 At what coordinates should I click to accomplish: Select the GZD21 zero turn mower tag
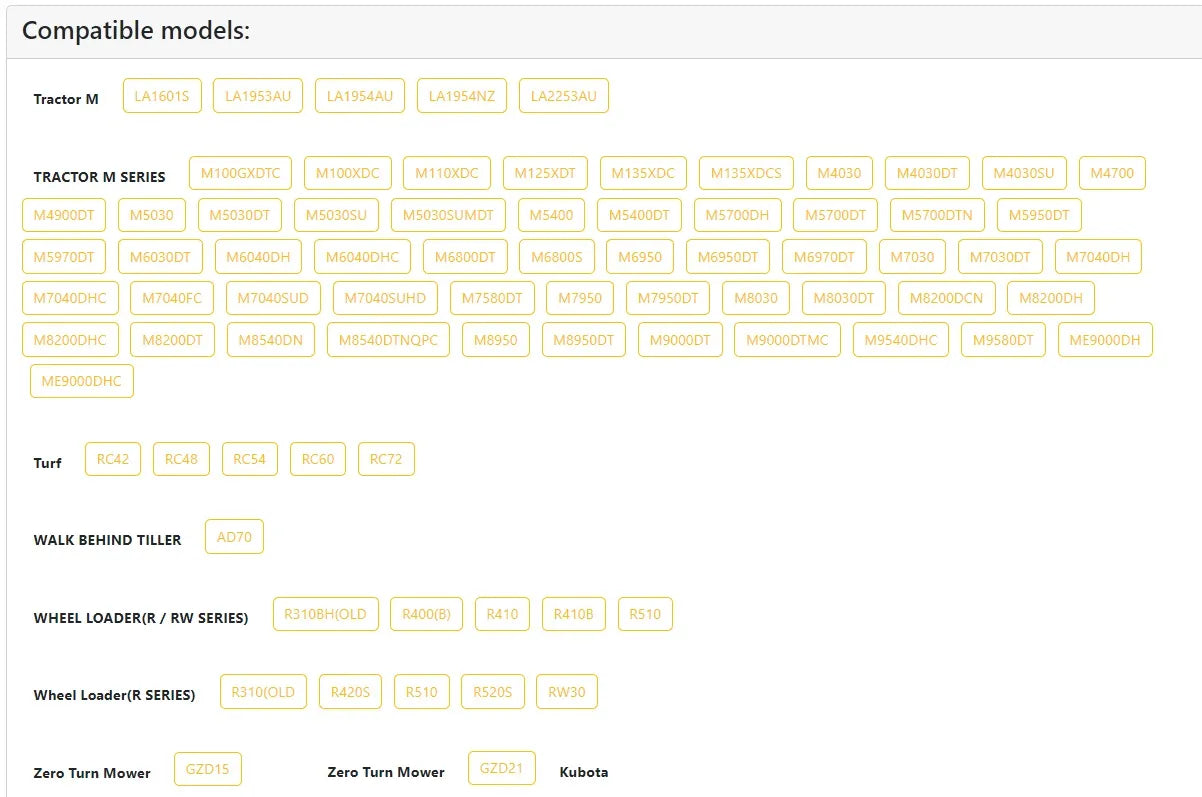point(502,768)
